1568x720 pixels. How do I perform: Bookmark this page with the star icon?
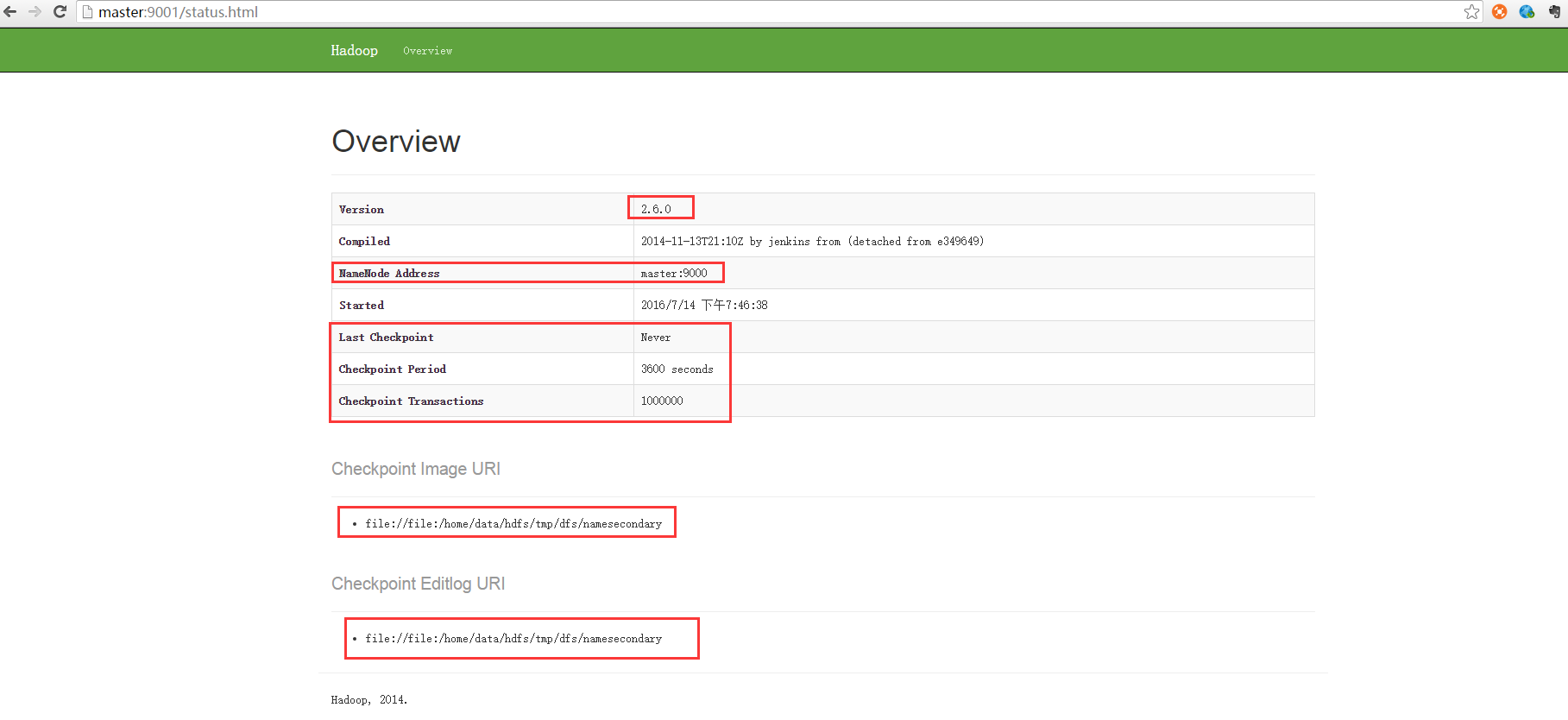(1471, 12)
